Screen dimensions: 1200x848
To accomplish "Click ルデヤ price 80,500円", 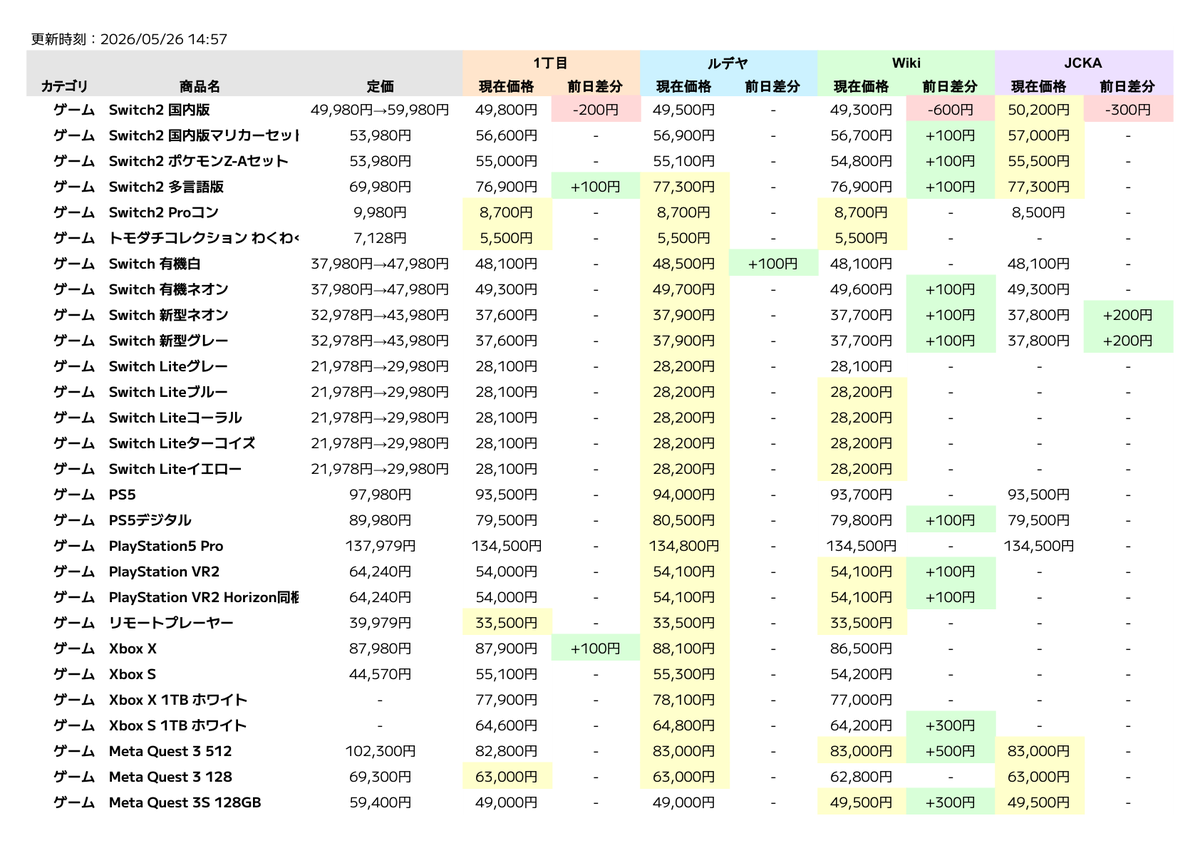I will (x=684, y=520).
